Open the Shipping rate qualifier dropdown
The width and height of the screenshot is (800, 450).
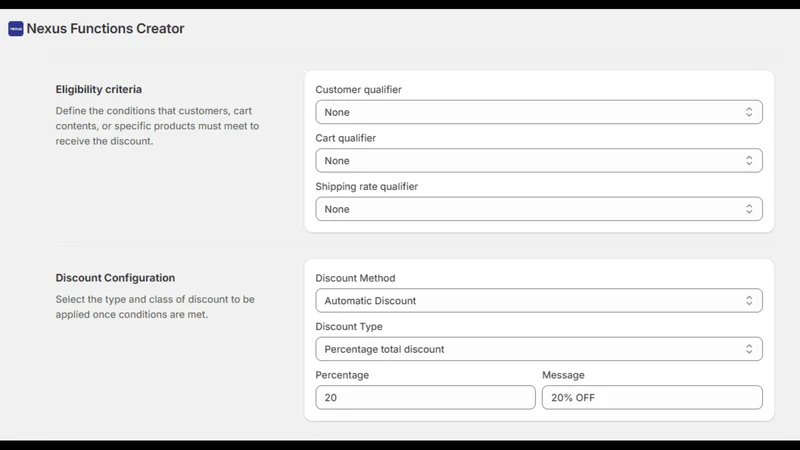(539, 209)
